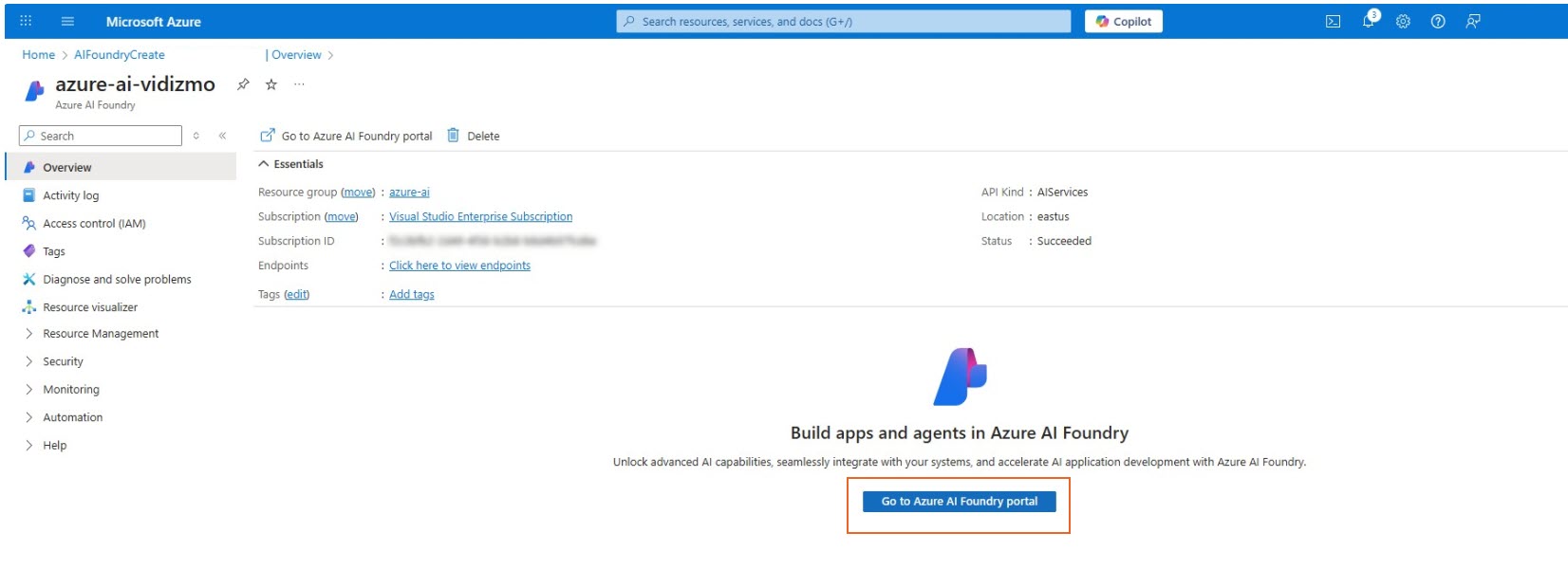The image size is (1568, 588).
Task: Click here to view endpoints link
Action: pyautogui.click(x=459, y=266)
